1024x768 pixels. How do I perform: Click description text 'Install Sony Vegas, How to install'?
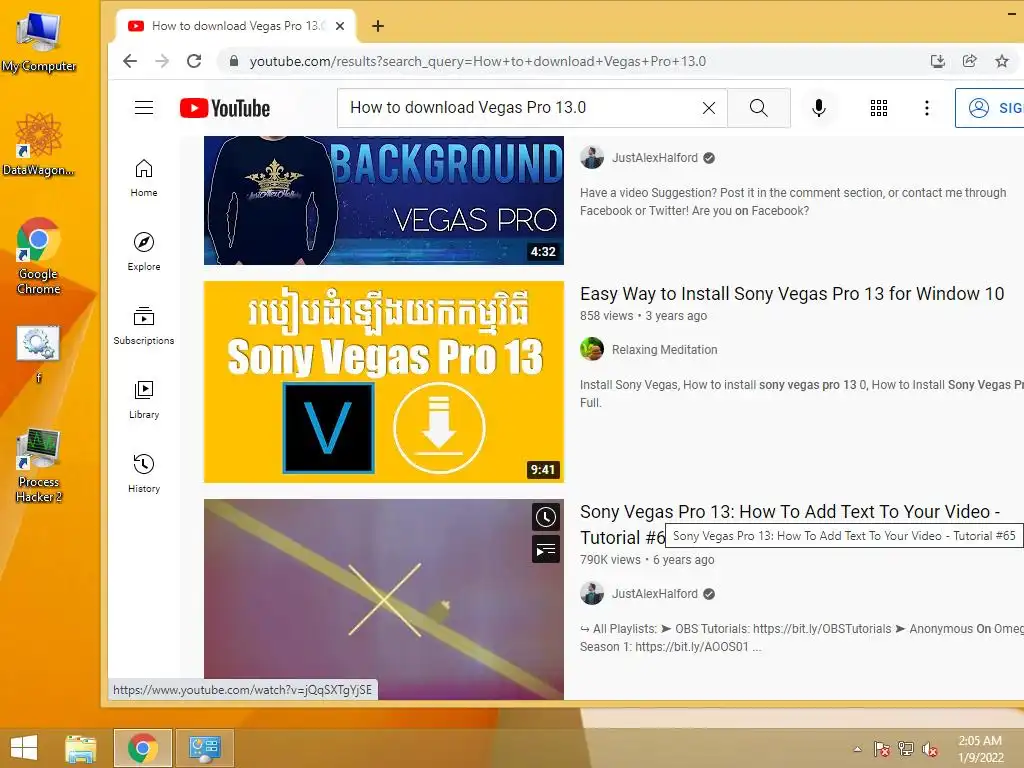(x=667, y=385)
